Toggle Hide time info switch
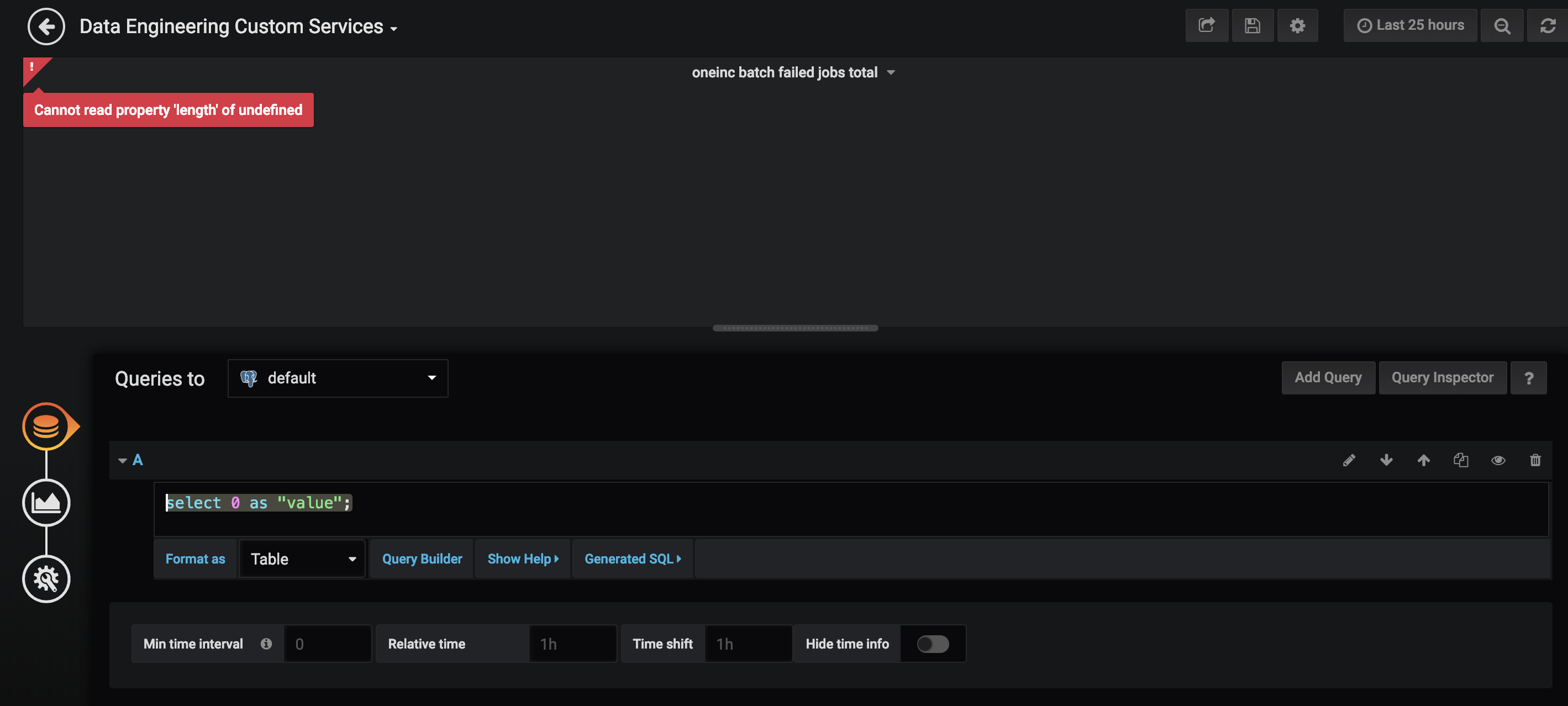This screenshot has height=706, width=1568. pos(933,644)
